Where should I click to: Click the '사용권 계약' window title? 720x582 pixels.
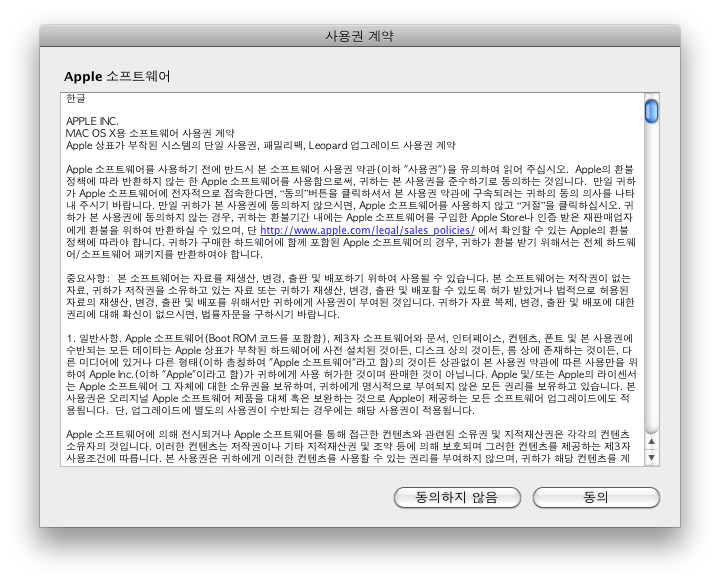pos(360,36)
